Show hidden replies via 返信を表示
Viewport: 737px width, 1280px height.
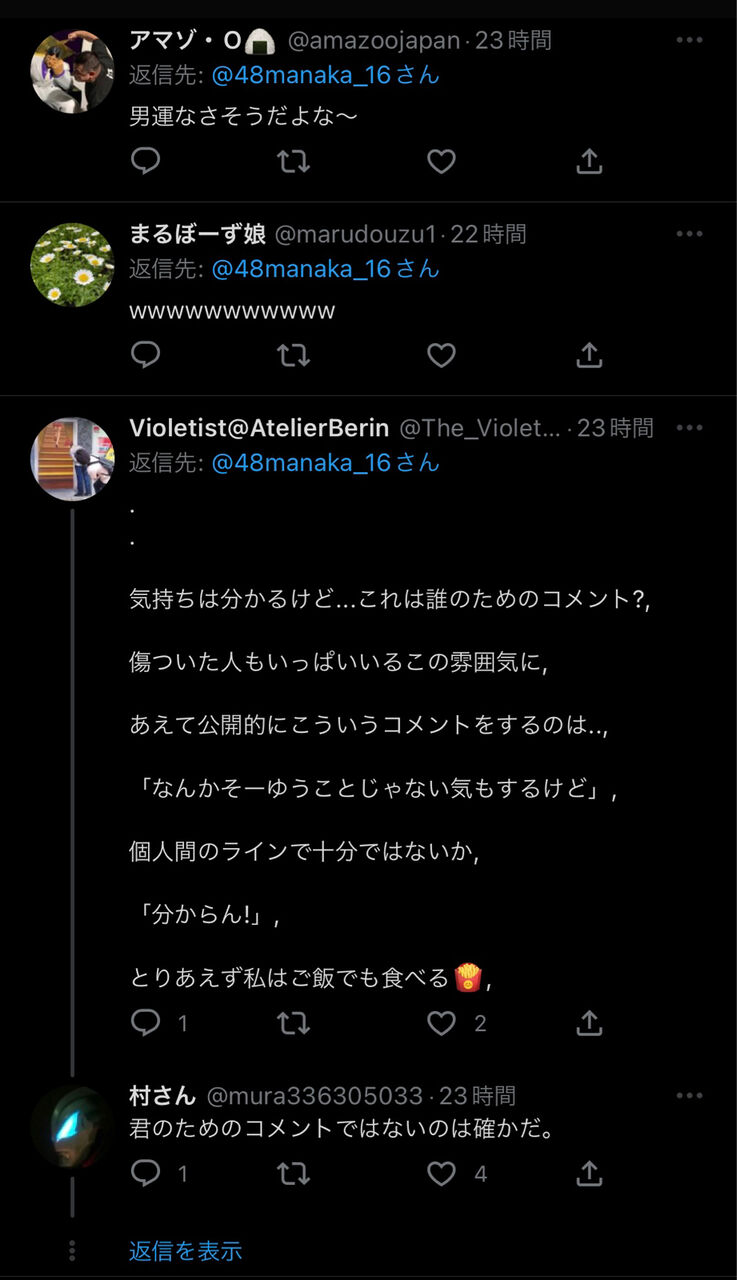[x=185, y=1250]
